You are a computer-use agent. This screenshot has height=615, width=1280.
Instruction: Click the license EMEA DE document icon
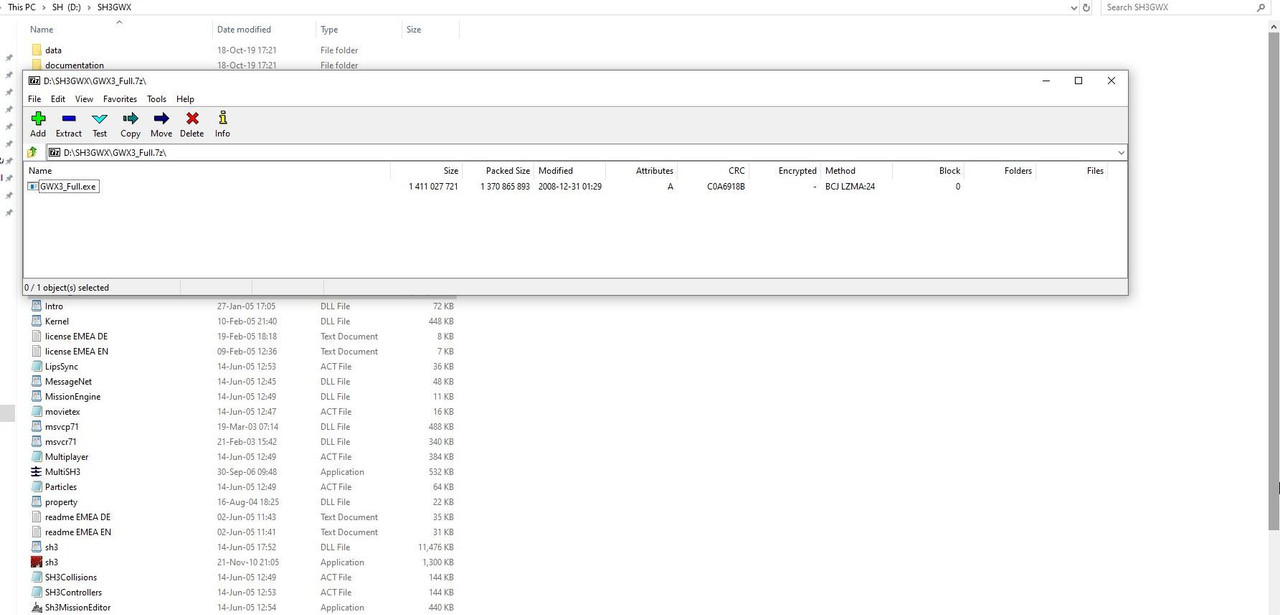(36, 336)
